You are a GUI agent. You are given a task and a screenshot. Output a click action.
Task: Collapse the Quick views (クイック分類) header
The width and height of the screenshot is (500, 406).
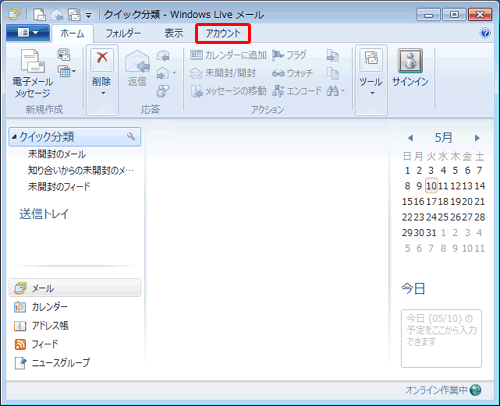tap(14, 136)
